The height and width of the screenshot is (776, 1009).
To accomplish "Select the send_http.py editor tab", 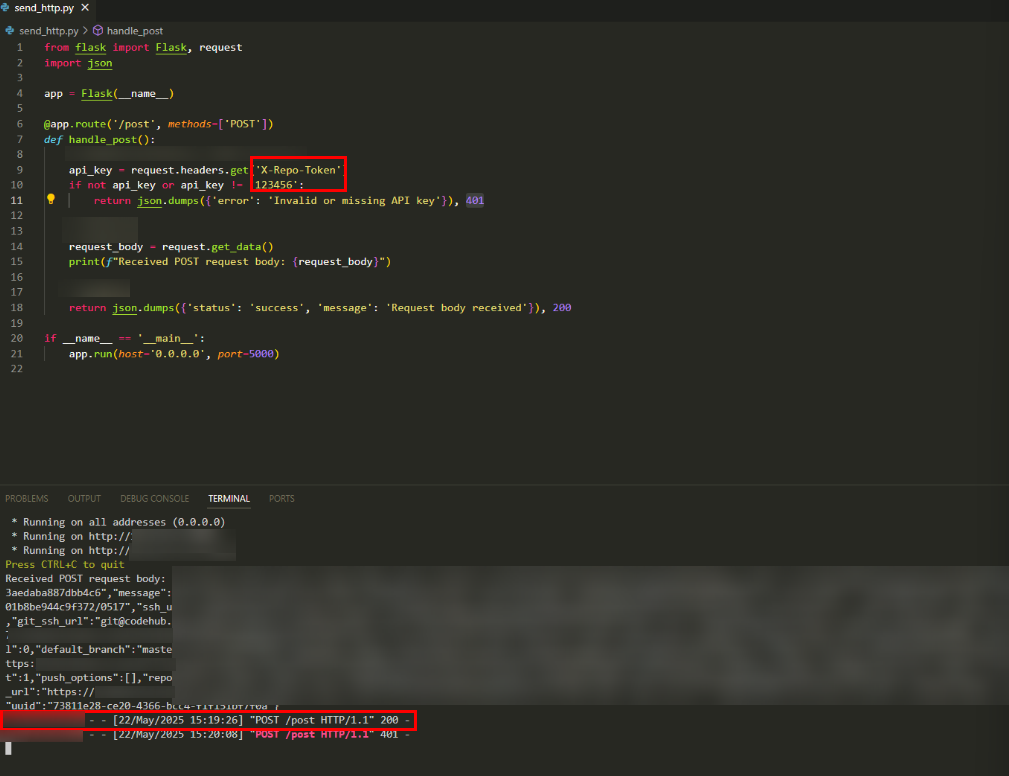I will tap(46, 8).
